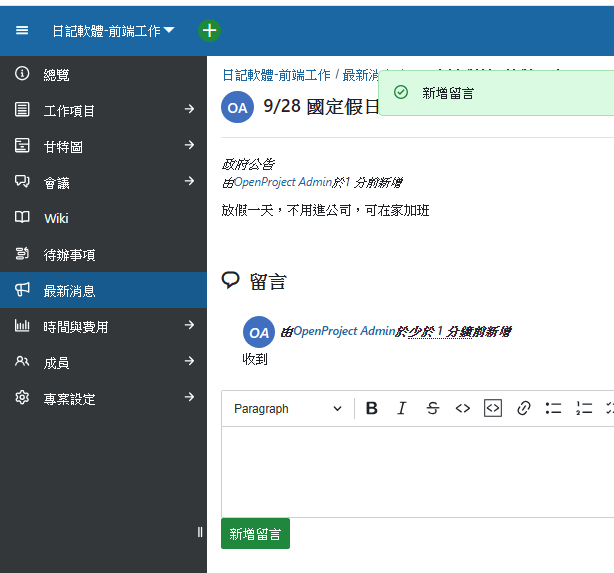The height and width of the screenshot is (573, 614).
Task: Click the 最新消息 megaphone icon
Action: [x=22, y=289]
